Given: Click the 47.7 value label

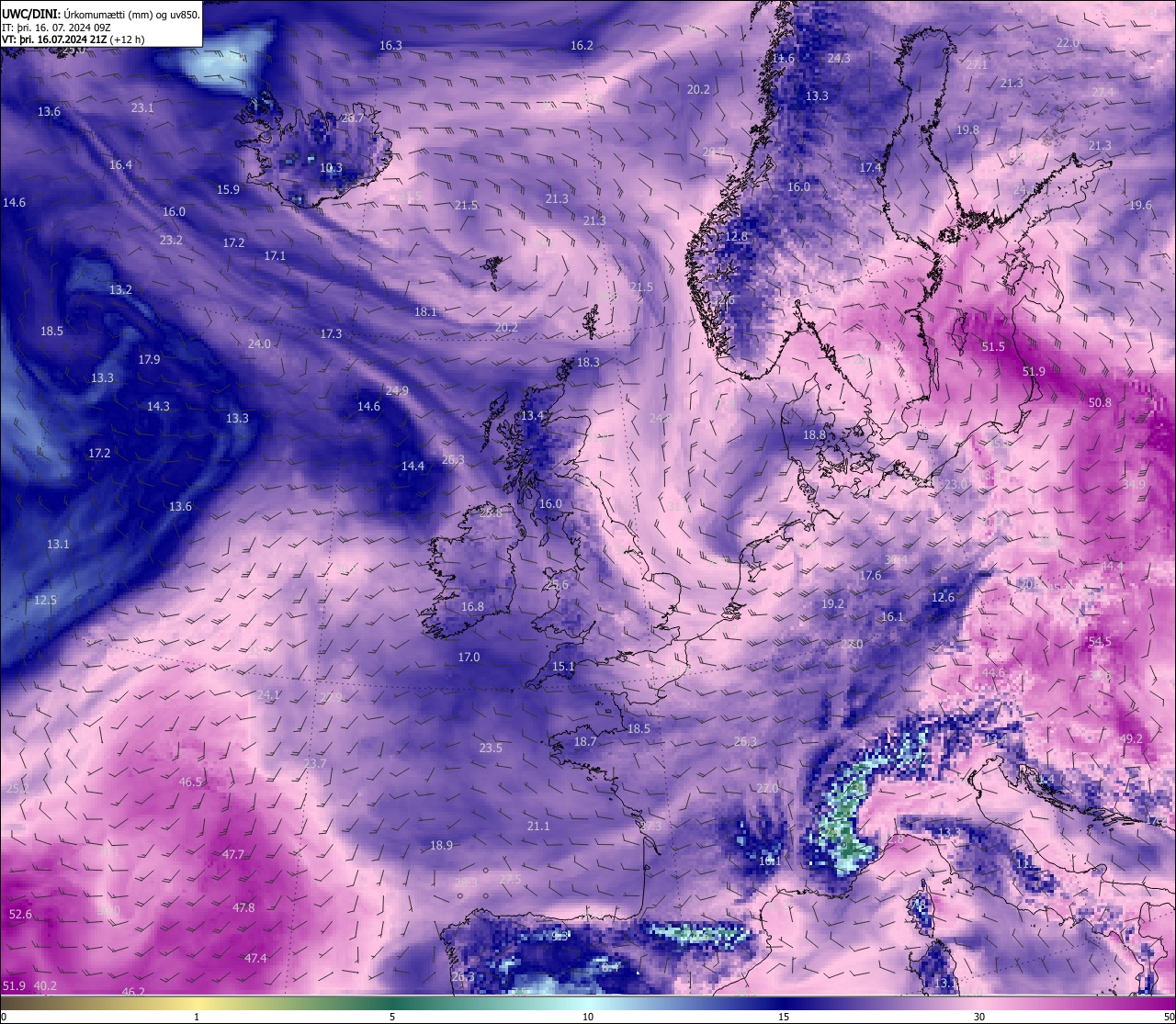Looking at the screenshot, I should click(x=233, y=854).
